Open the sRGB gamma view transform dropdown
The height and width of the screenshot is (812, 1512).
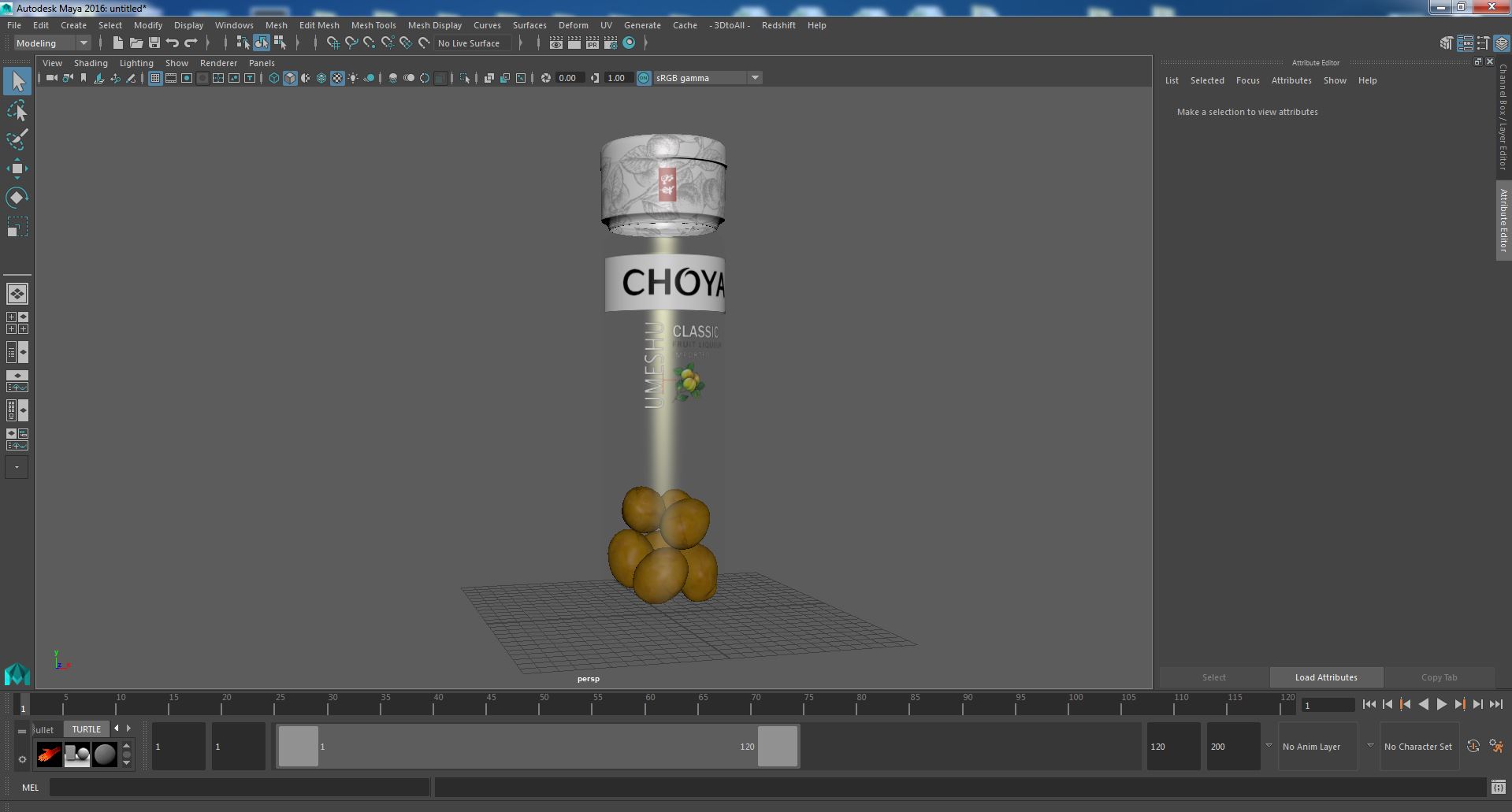pyautogui.click(x=708, y=78)
